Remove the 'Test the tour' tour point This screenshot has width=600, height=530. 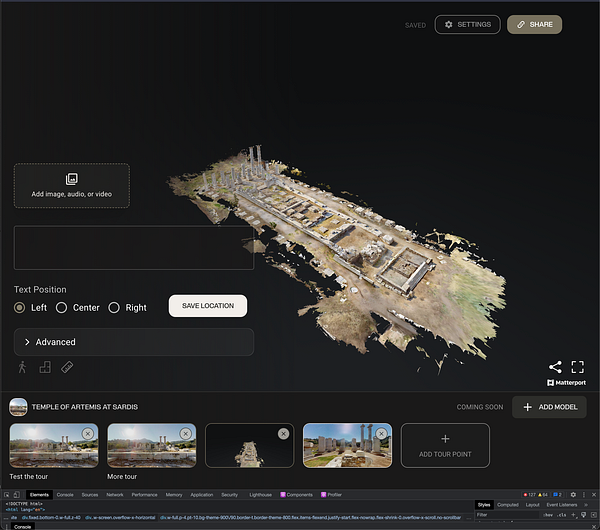(88, 433)
